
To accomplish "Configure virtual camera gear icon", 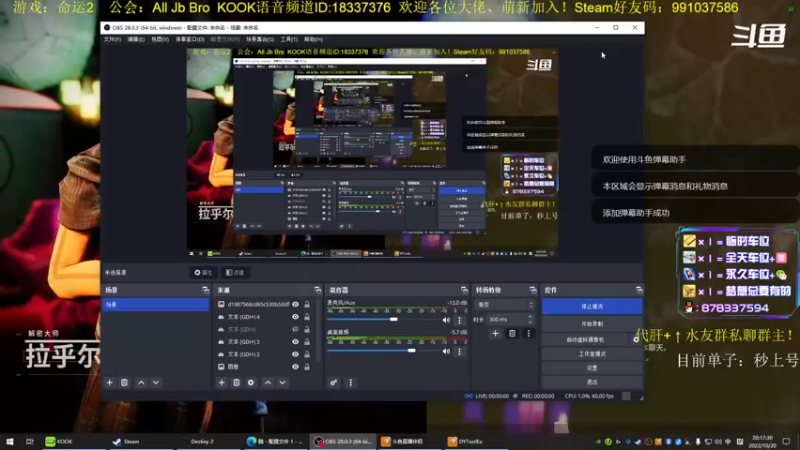I will [x=636, y=339].
